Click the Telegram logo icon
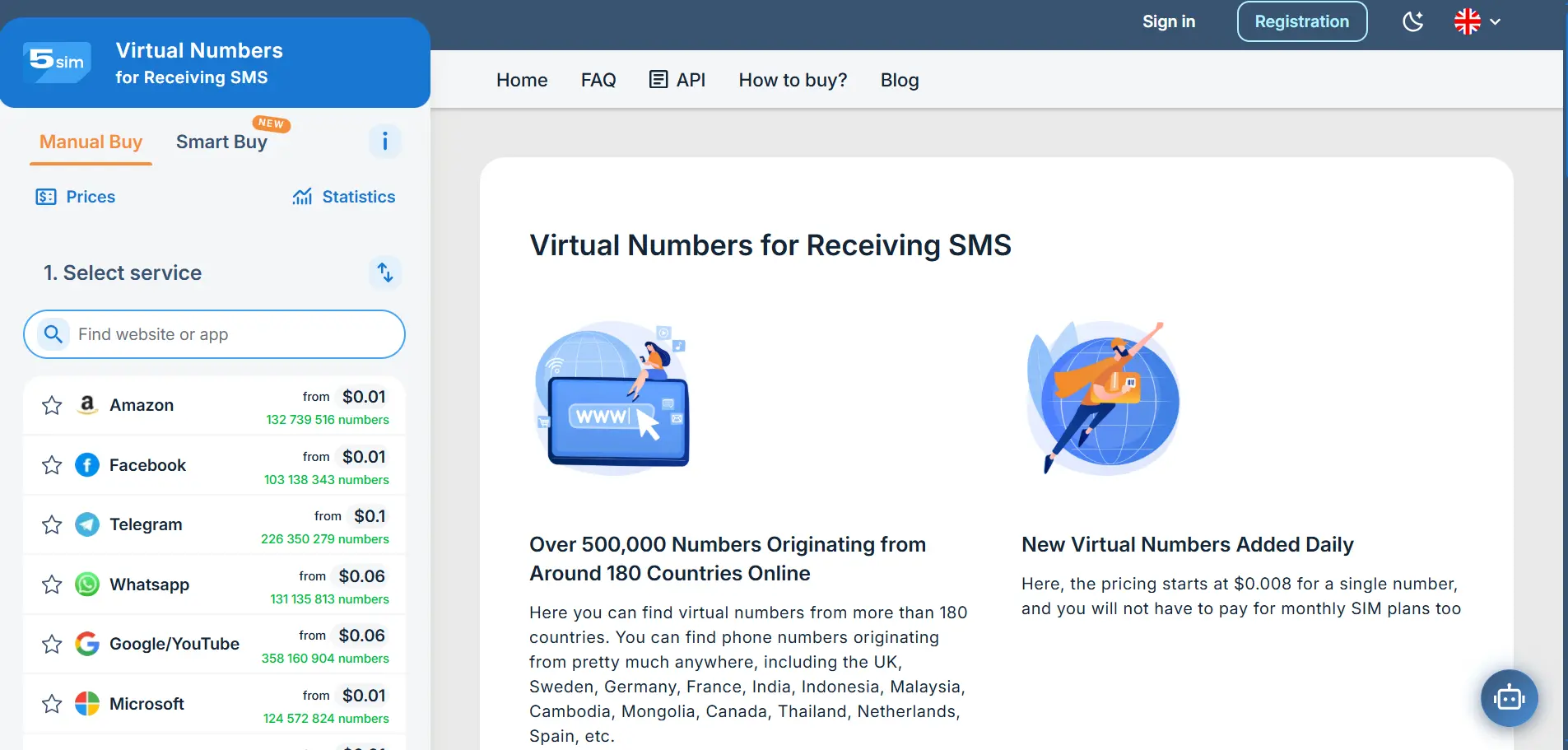 [87, 524]
